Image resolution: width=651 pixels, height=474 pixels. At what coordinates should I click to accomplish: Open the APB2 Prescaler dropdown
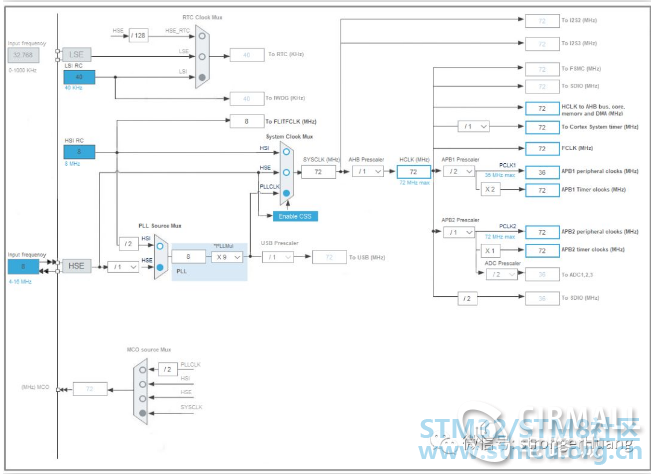[x=458, y=232]
